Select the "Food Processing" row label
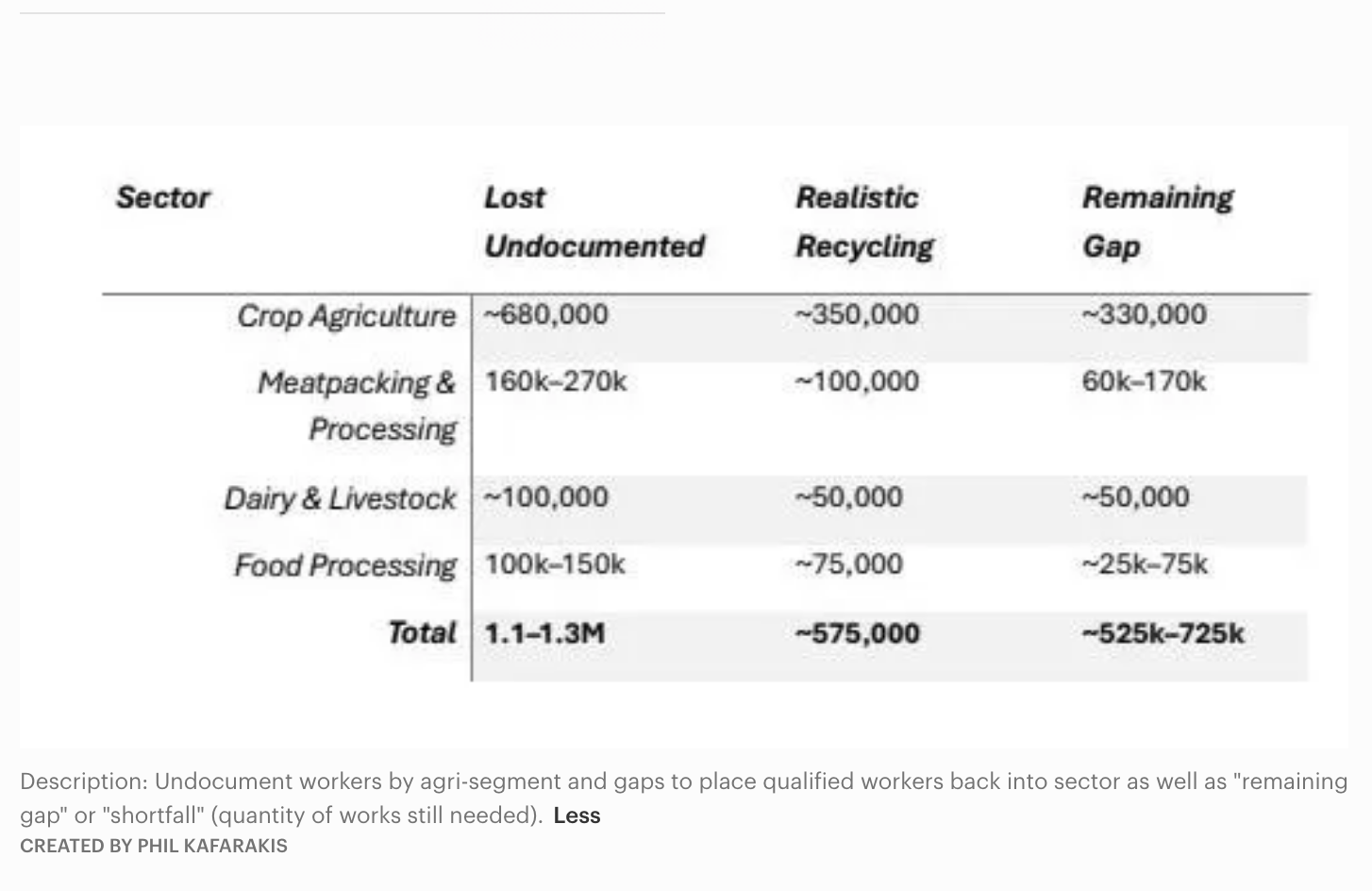The width and height of the screenshot is (1372, 891). coord(344,565)
